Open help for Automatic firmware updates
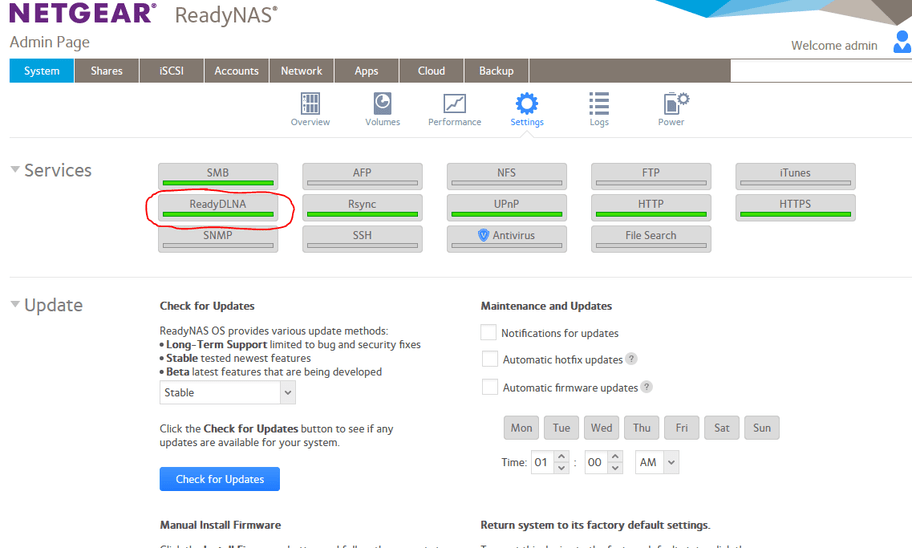912x548 pixels. pos(646,387)
